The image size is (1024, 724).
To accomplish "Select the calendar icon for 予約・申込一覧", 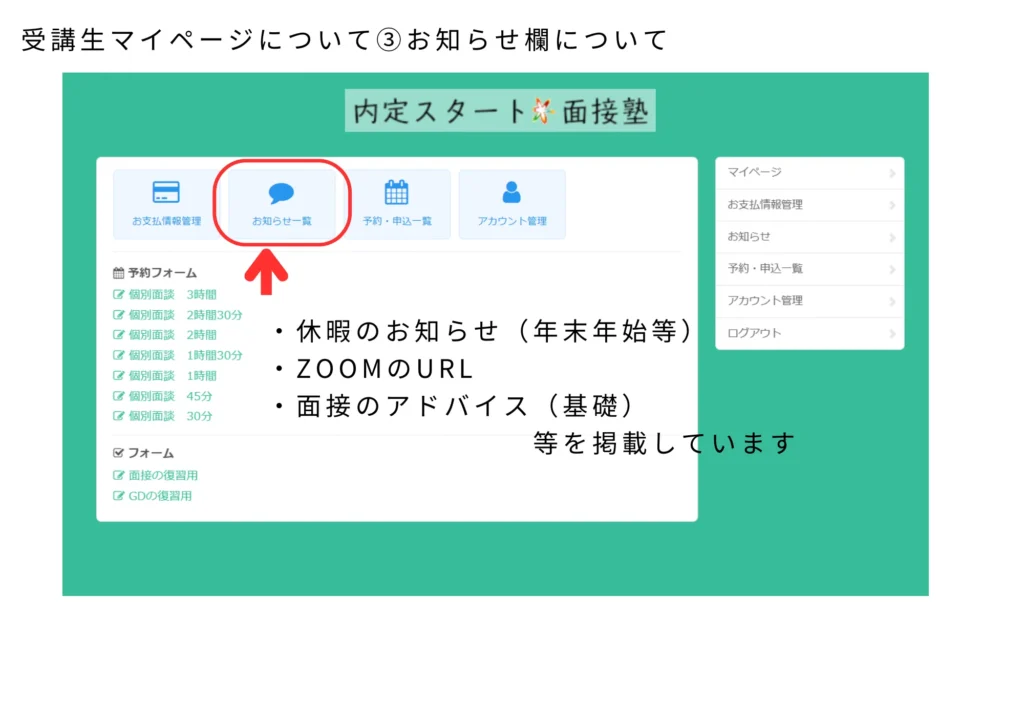I will point(397,192).
